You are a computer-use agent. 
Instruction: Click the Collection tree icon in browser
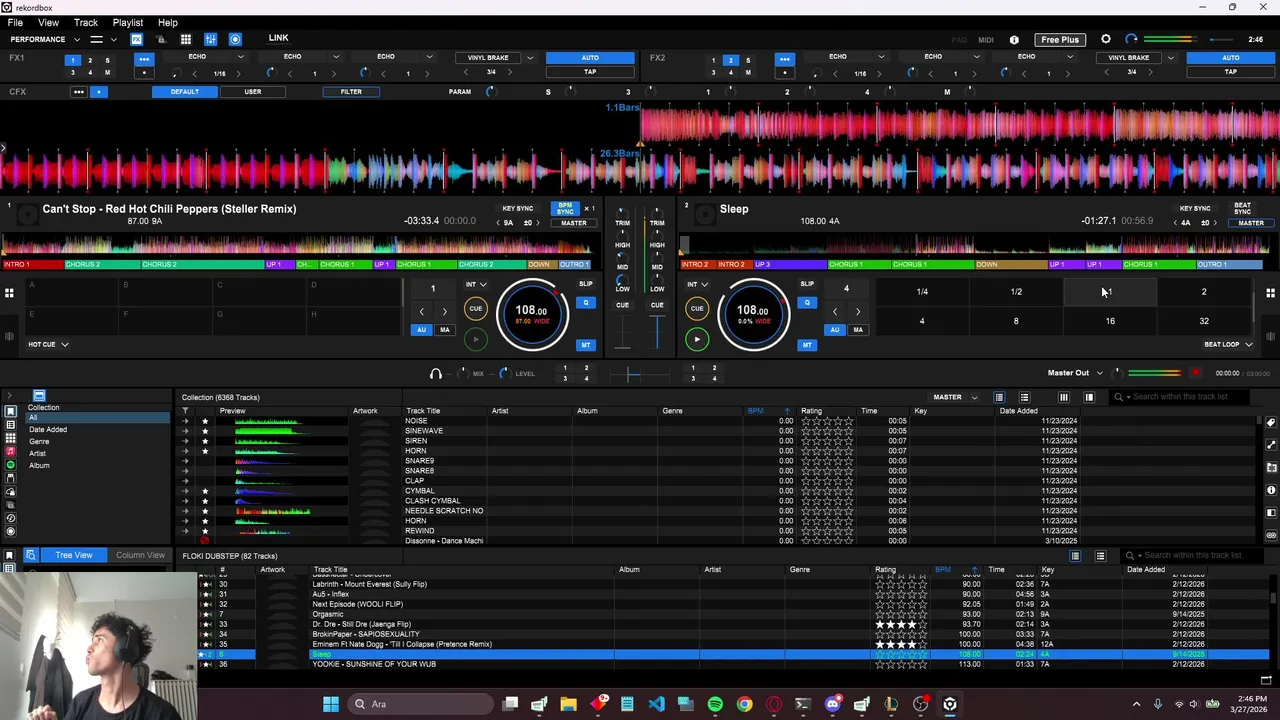(x=10, y=412)
